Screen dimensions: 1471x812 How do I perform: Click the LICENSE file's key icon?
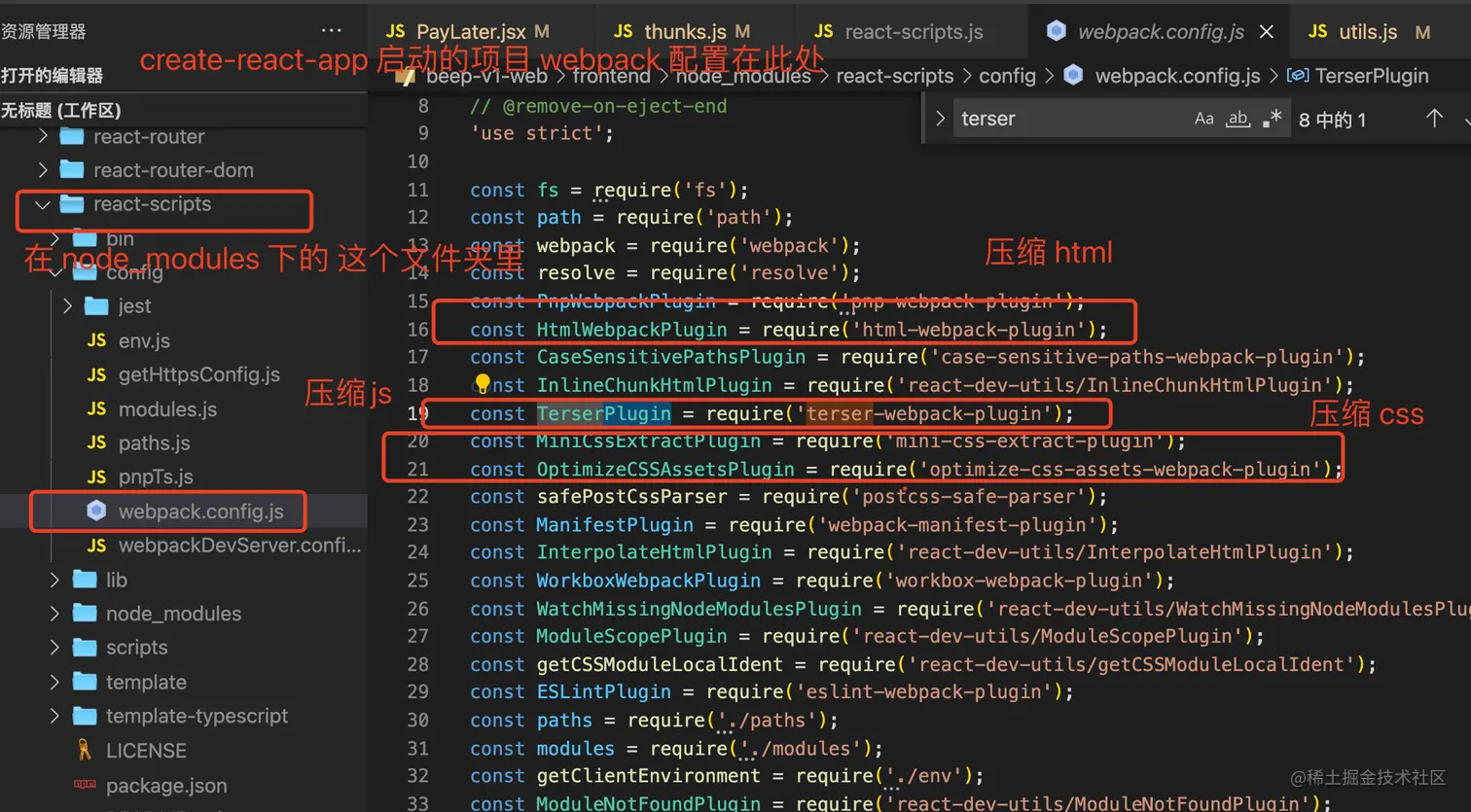85,750
